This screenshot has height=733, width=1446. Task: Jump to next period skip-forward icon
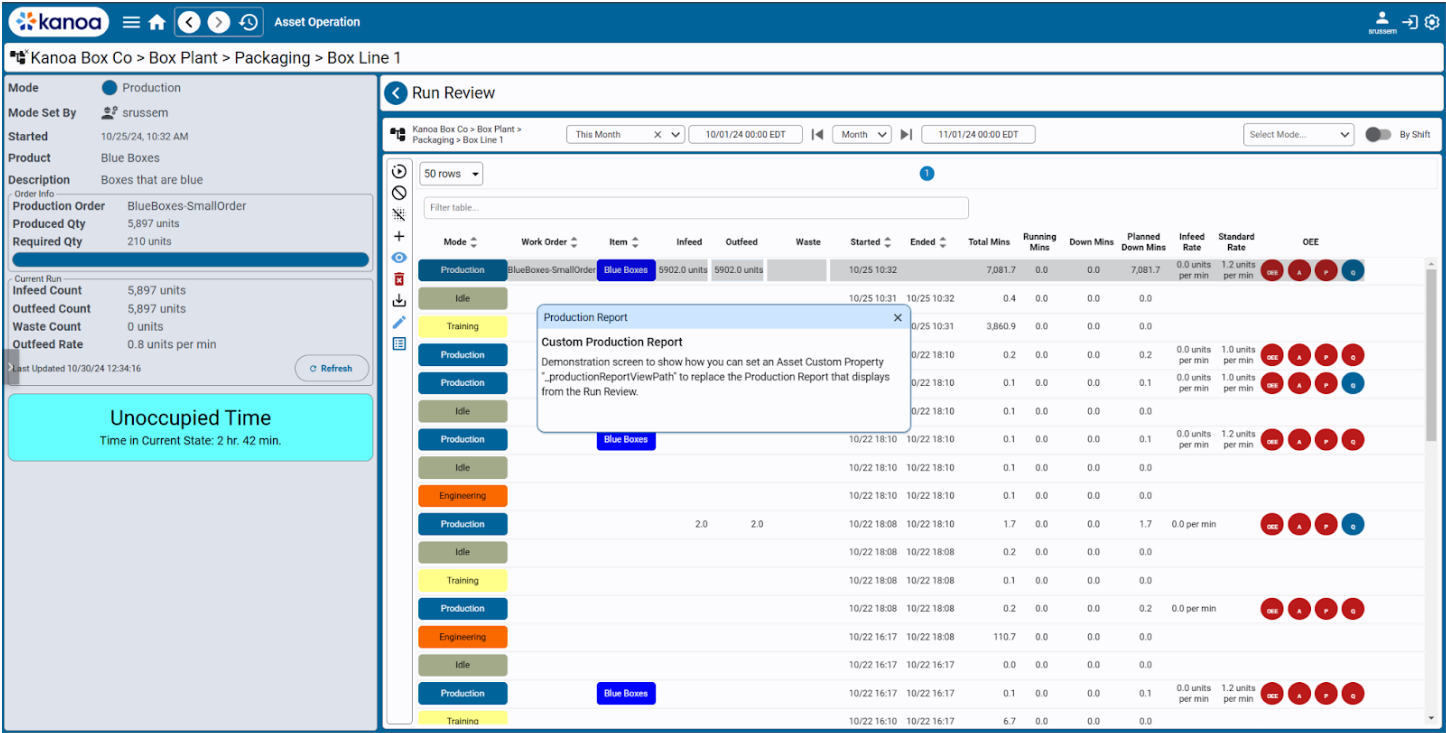click(906, 134)
